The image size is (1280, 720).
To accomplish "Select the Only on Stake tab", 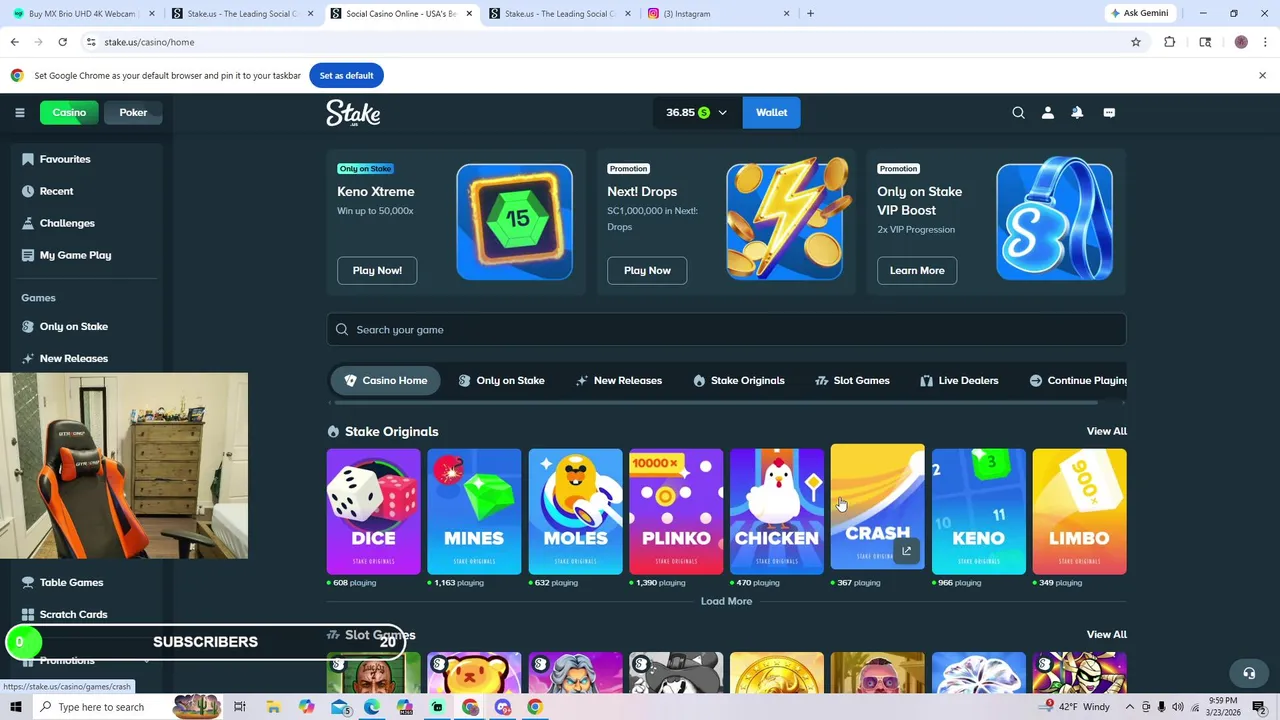I will [x=501, y=380].
